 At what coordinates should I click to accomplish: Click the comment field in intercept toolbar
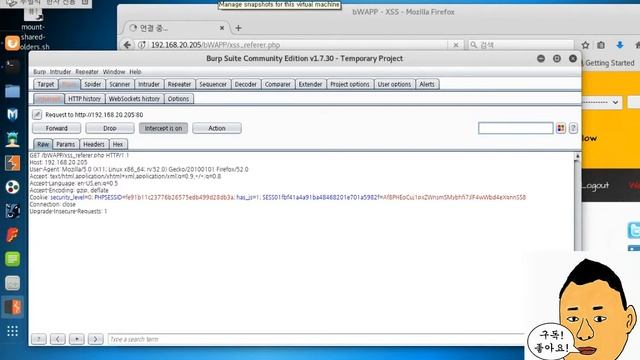point(516,128)
